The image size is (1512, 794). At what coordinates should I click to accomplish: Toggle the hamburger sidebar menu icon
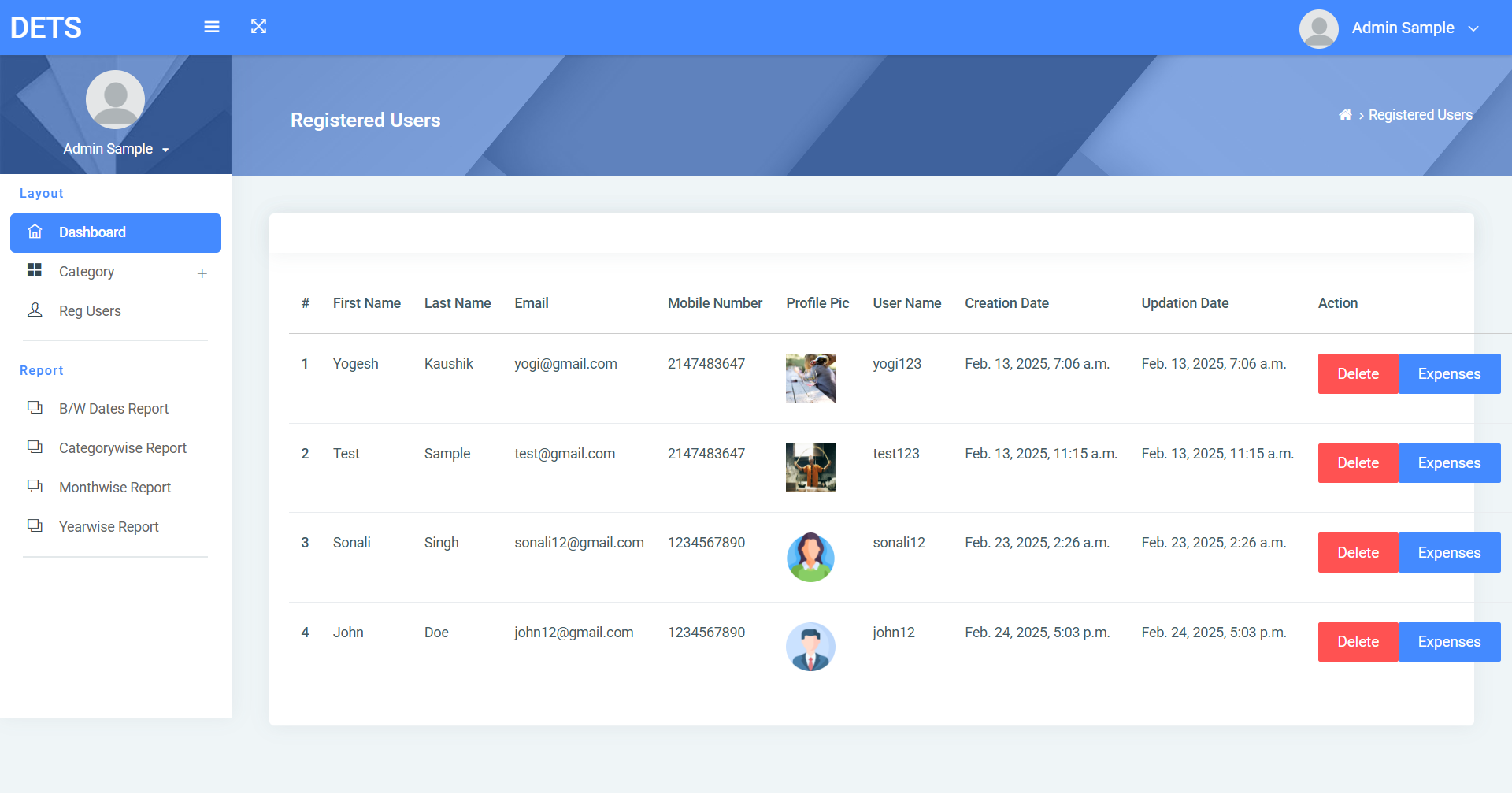tap(211, 27)
